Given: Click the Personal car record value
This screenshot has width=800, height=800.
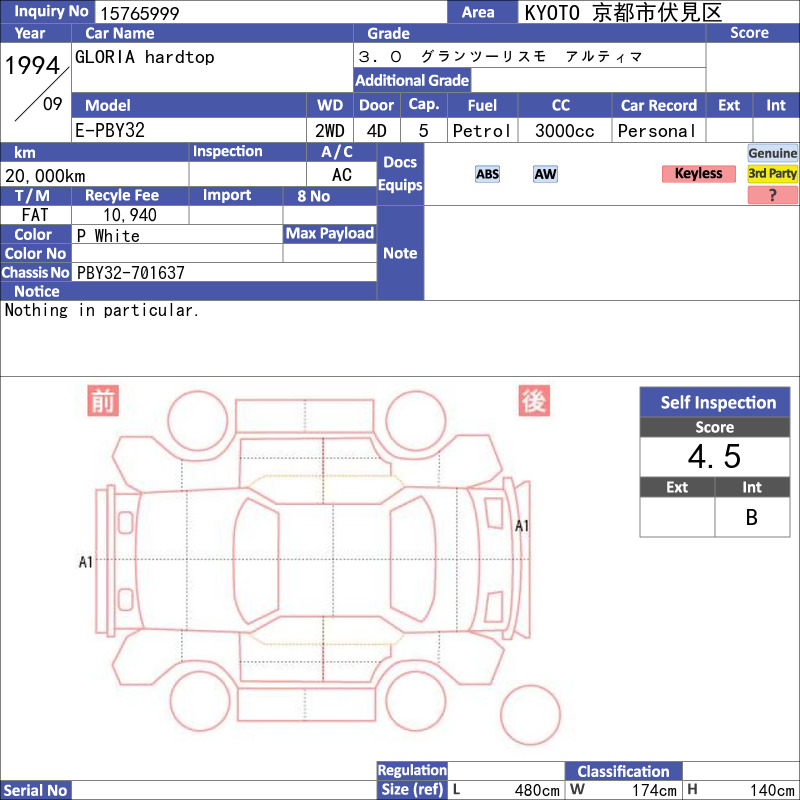Looking at the screenshot, I should (656, 131).
